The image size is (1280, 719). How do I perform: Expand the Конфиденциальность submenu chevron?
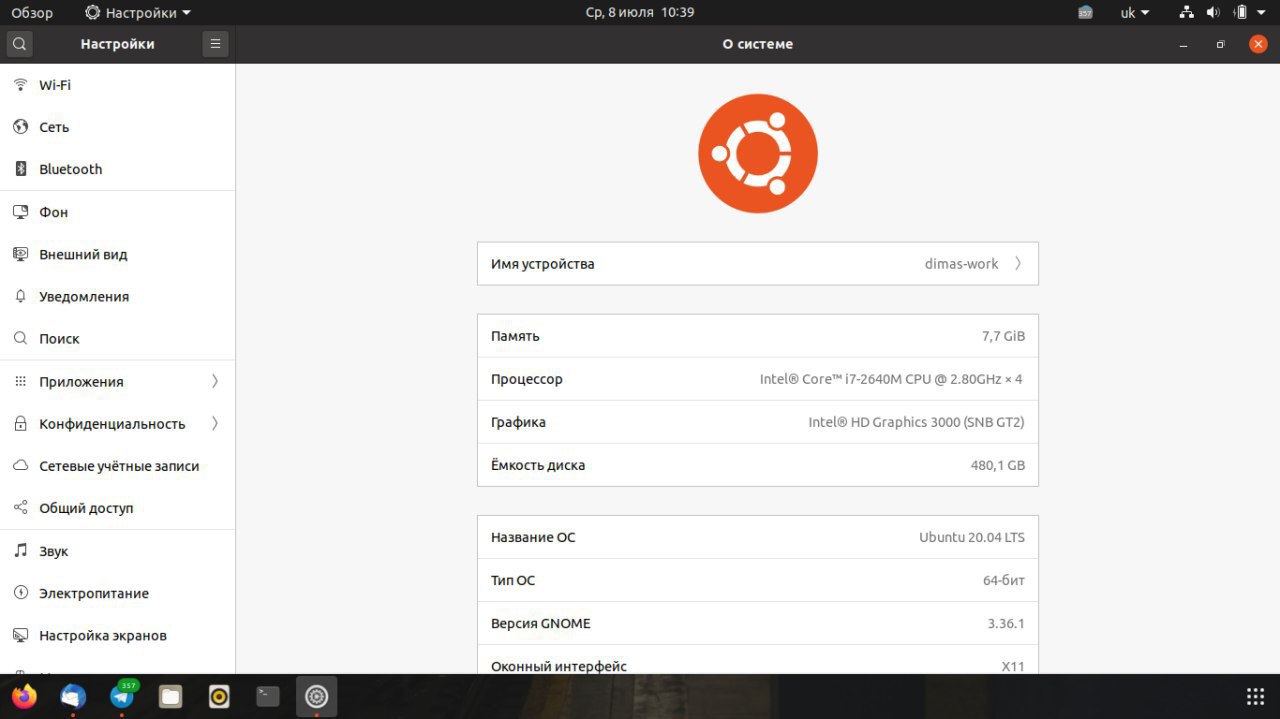click(215, 424)
